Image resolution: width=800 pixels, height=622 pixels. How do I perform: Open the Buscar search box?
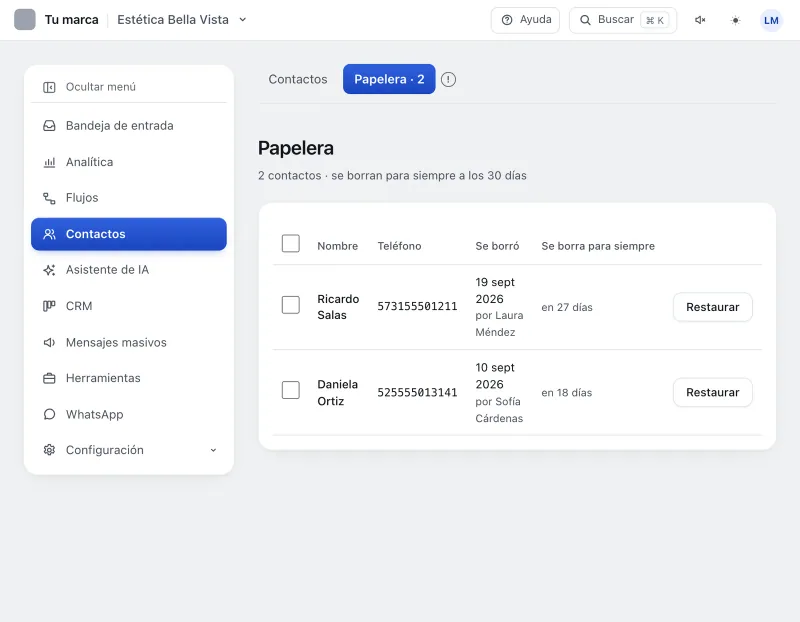pos(623,20)
